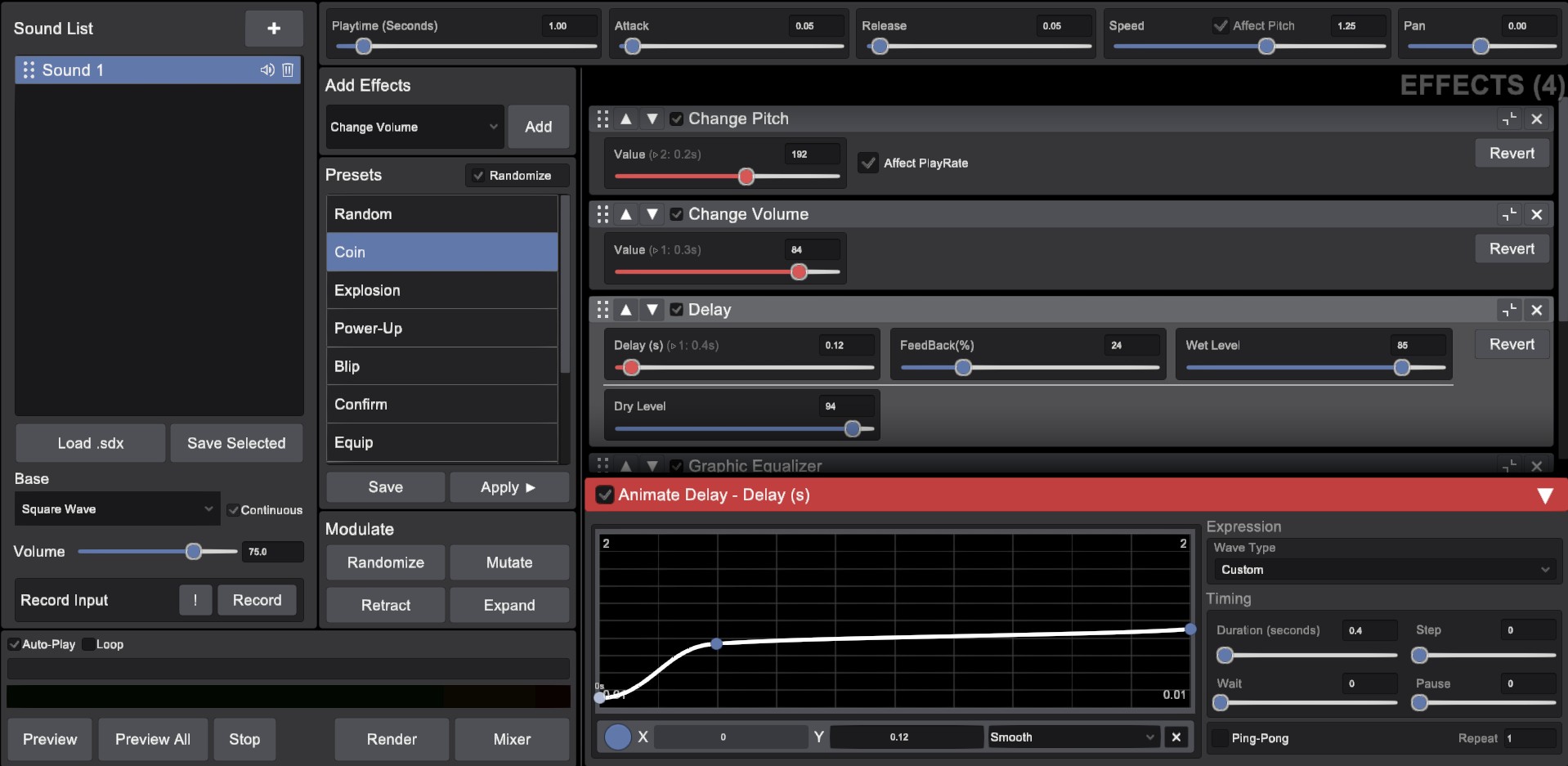Revert the Delay effect
This screenshot has width=1568, height=766.
(x=1512, y=344)
